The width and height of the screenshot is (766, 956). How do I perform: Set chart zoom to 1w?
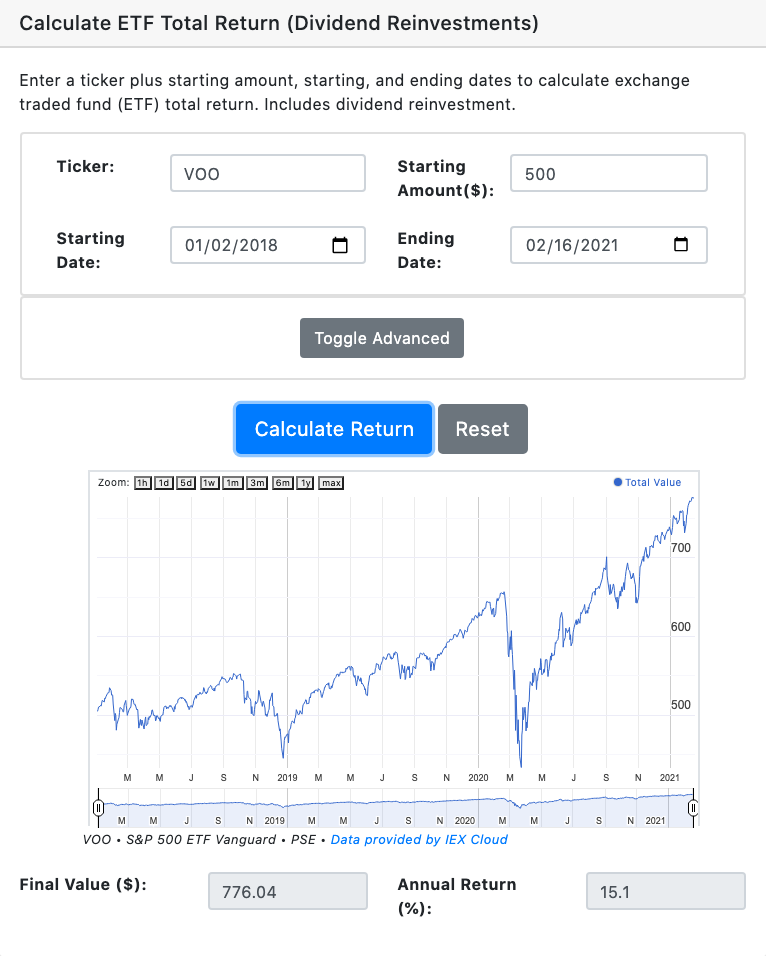click(209, 483)
